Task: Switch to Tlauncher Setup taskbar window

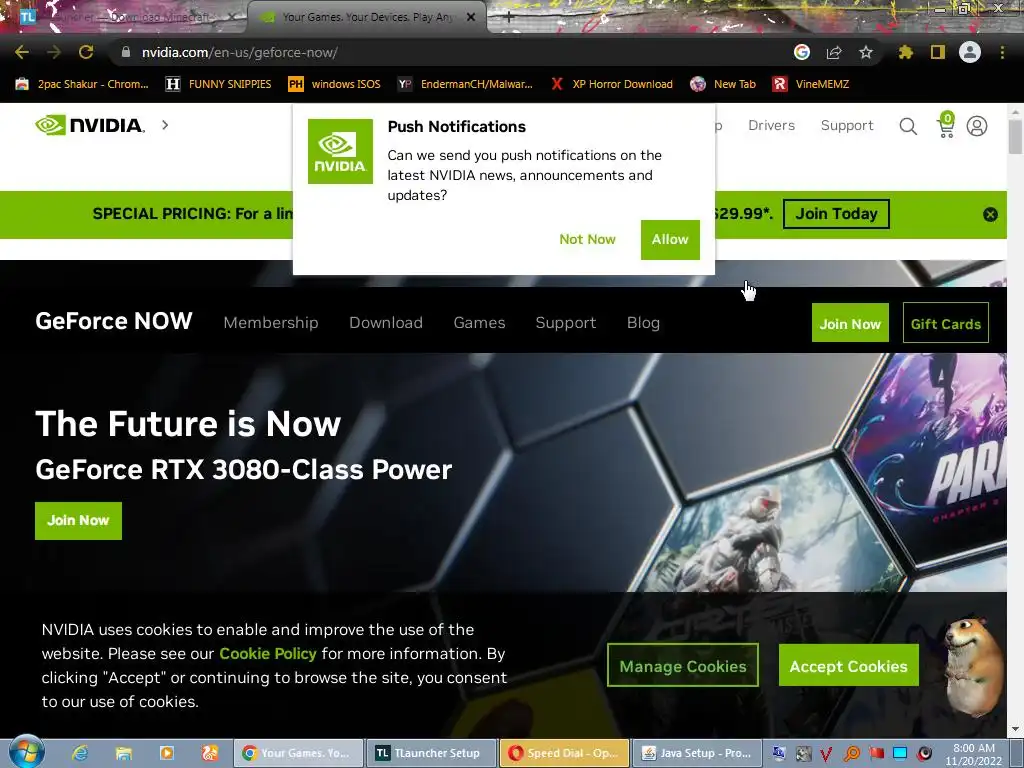Action: click(x=430, y=753)
